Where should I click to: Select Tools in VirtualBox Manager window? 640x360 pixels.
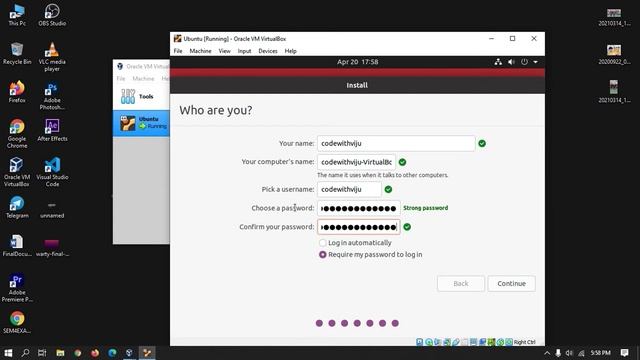tap(141, 97)
